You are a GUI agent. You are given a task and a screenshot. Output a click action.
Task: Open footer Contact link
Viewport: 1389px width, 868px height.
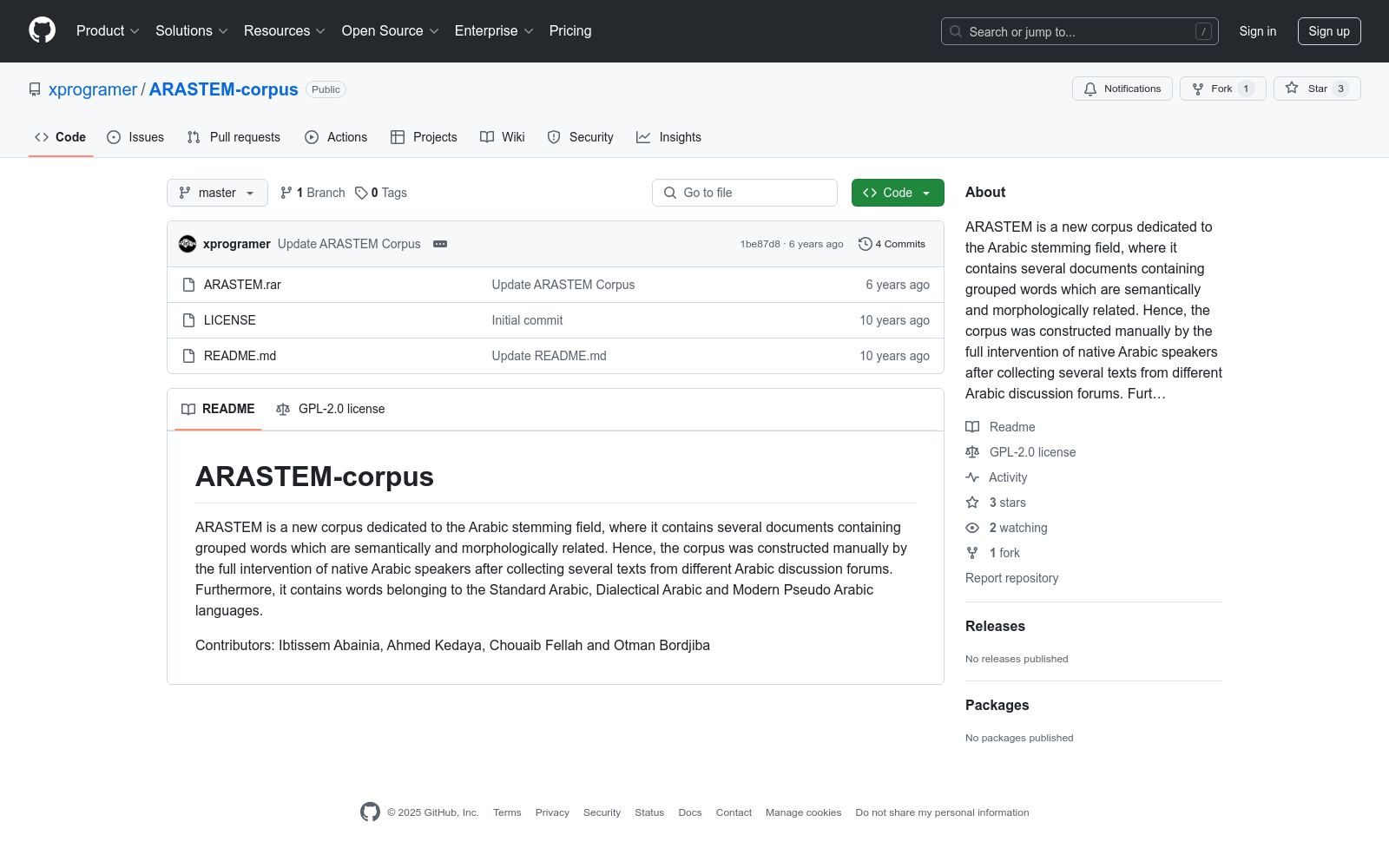[x=734, y=812]
